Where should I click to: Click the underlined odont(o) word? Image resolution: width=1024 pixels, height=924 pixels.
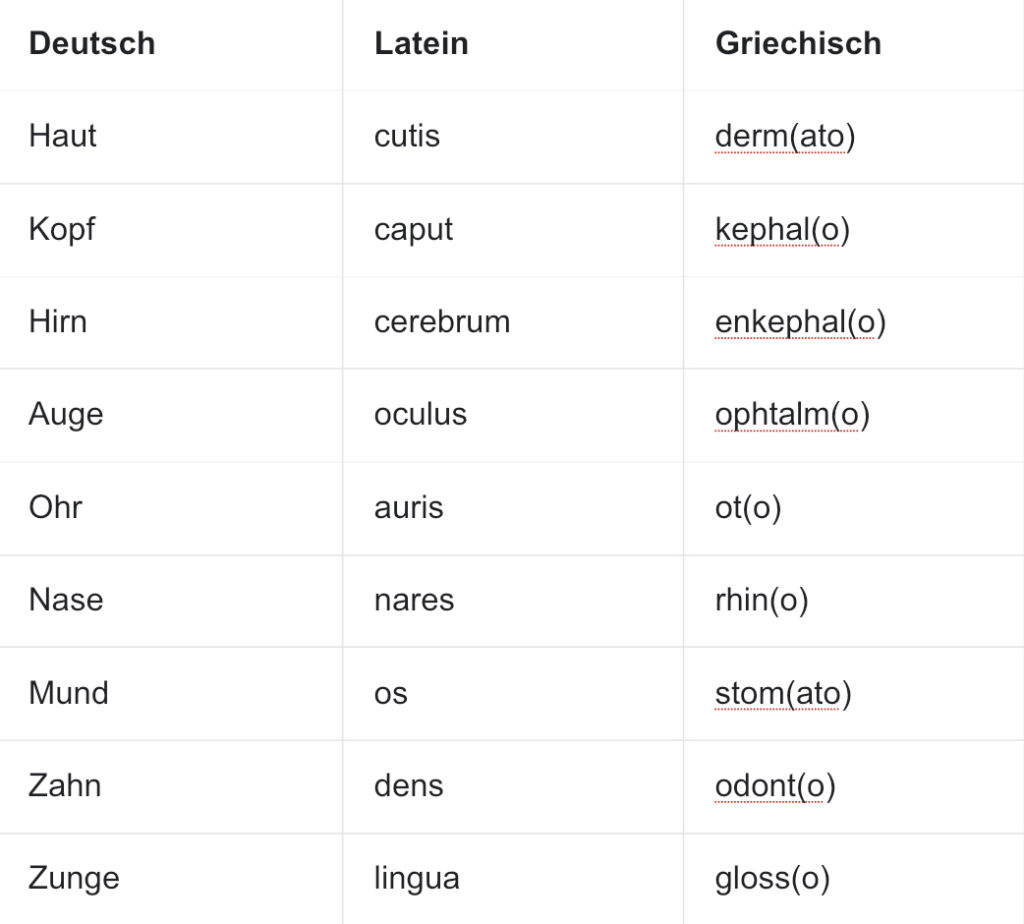tap(775, 786)
